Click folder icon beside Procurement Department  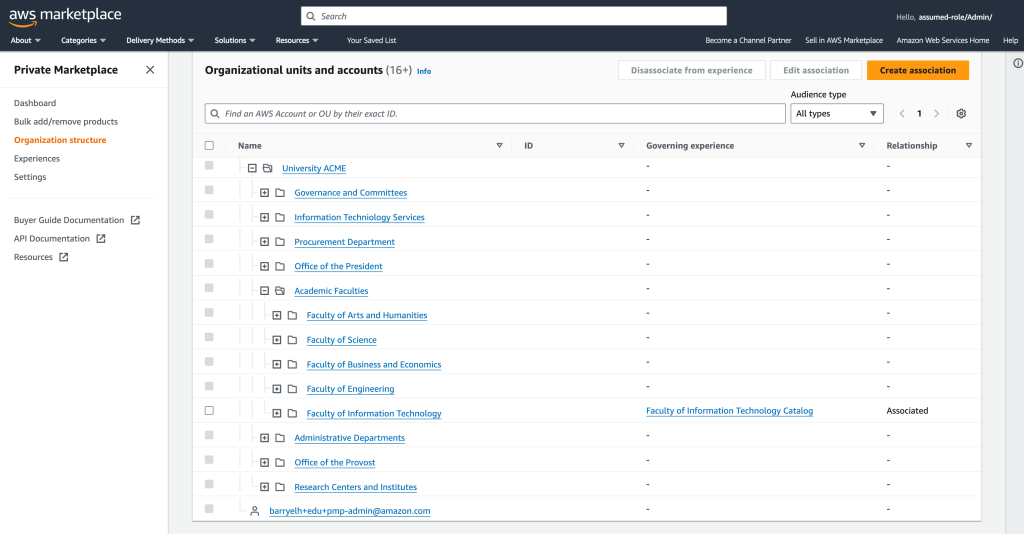pos(280,242)
